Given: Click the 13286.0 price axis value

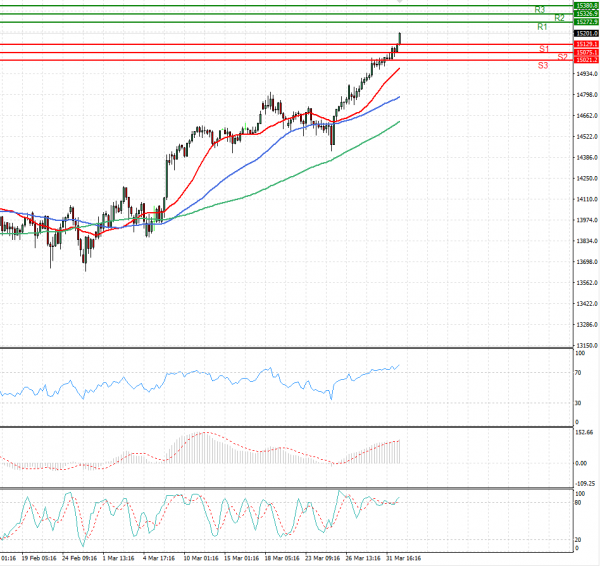Looking at the screenshot, I should [x=587, y=325].
